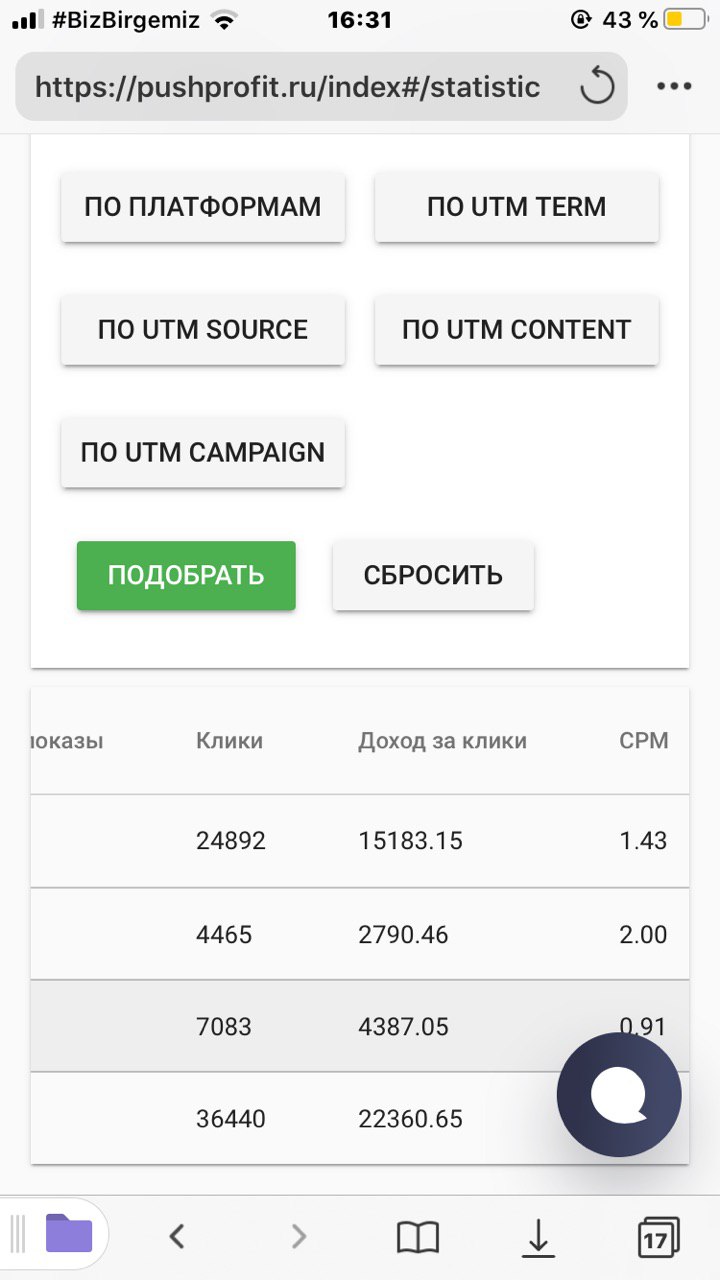Sort by the Клики column header

[x=229, y=741]
